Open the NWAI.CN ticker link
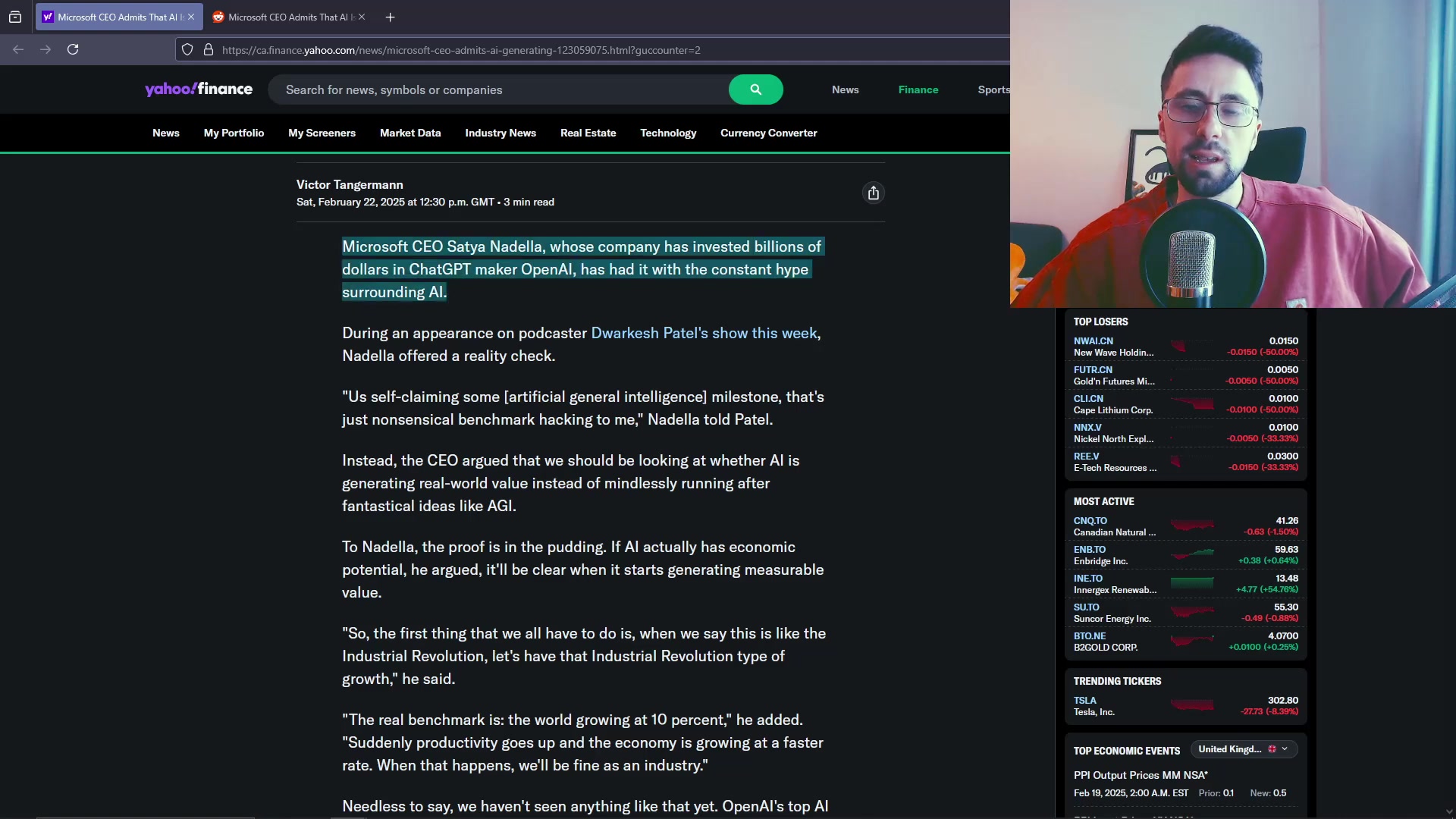The width and height of the screenshot is (1456, 819). coord(1093,341)
